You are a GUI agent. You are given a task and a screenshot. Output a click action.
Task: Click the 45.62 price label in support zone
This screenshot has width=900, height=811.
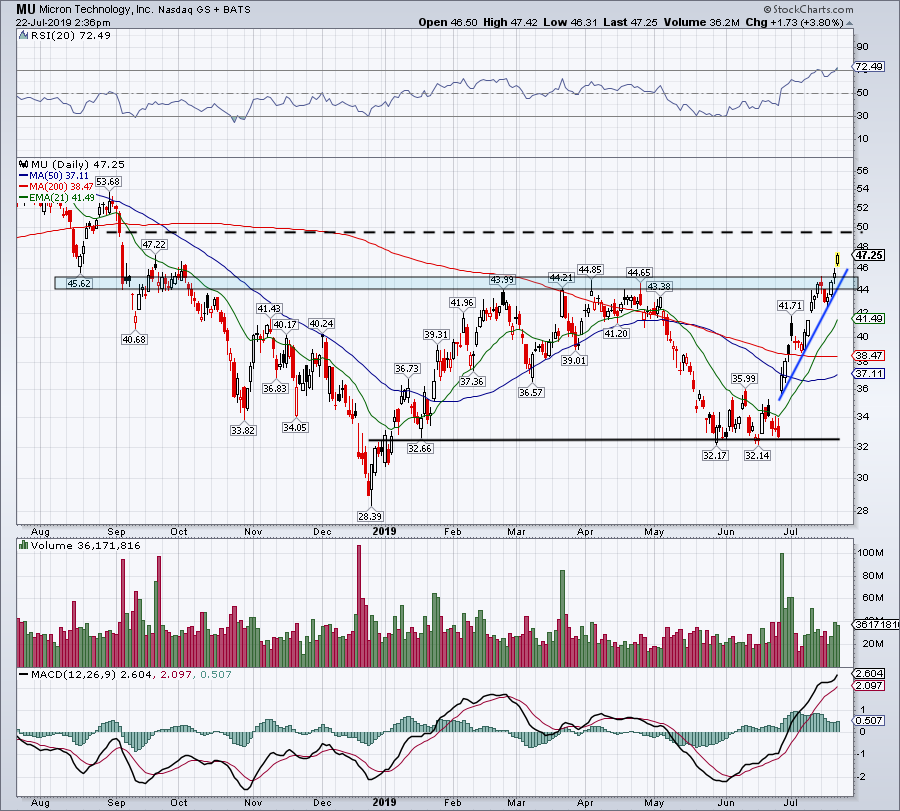coord(79,284)
